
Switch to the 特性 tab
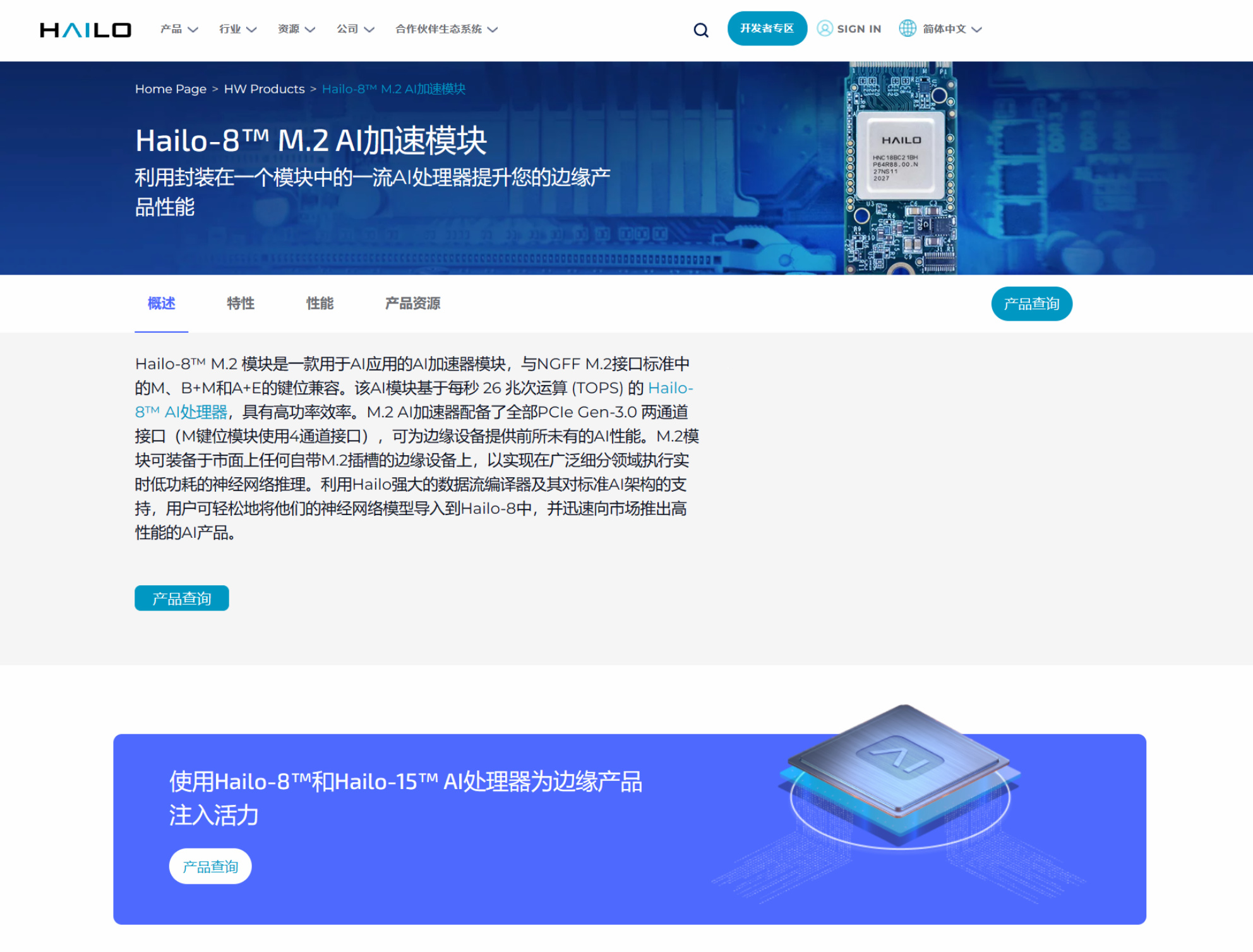pos(241,304)
